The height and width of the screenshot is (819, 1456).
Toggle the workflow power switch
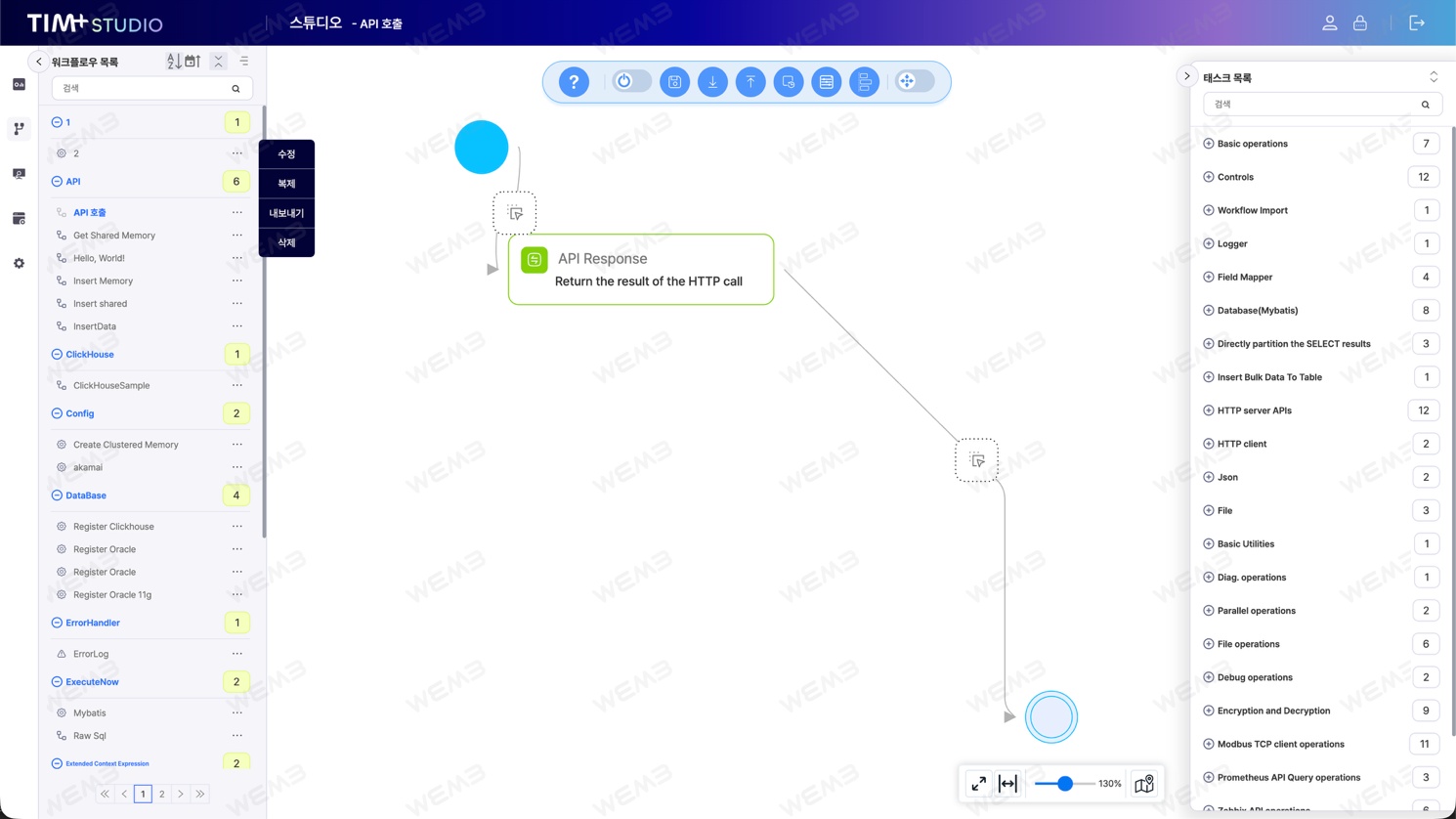click(x=631, y=81)
